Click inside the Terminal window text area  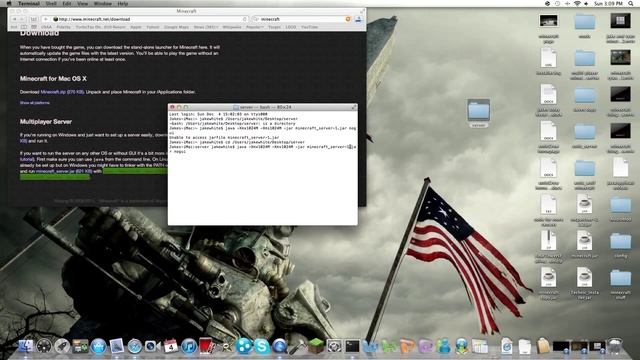pos(262,167)
